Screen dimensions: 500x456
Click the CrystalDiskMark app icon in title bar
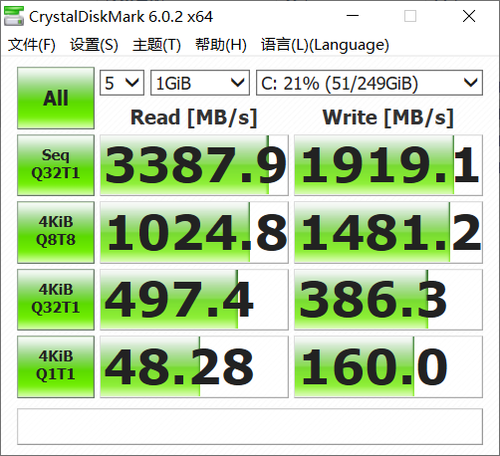[x=14, y=16]
